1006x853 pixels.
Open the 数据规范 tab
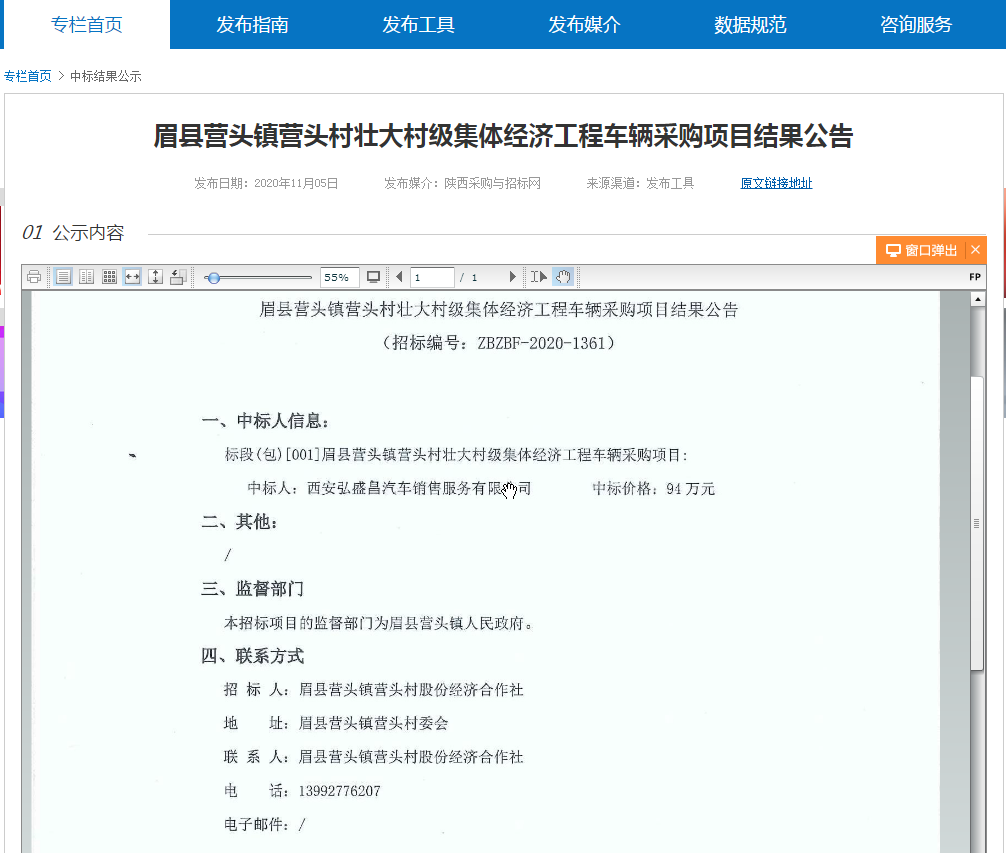pyautogui.click(x=750, y=24)
